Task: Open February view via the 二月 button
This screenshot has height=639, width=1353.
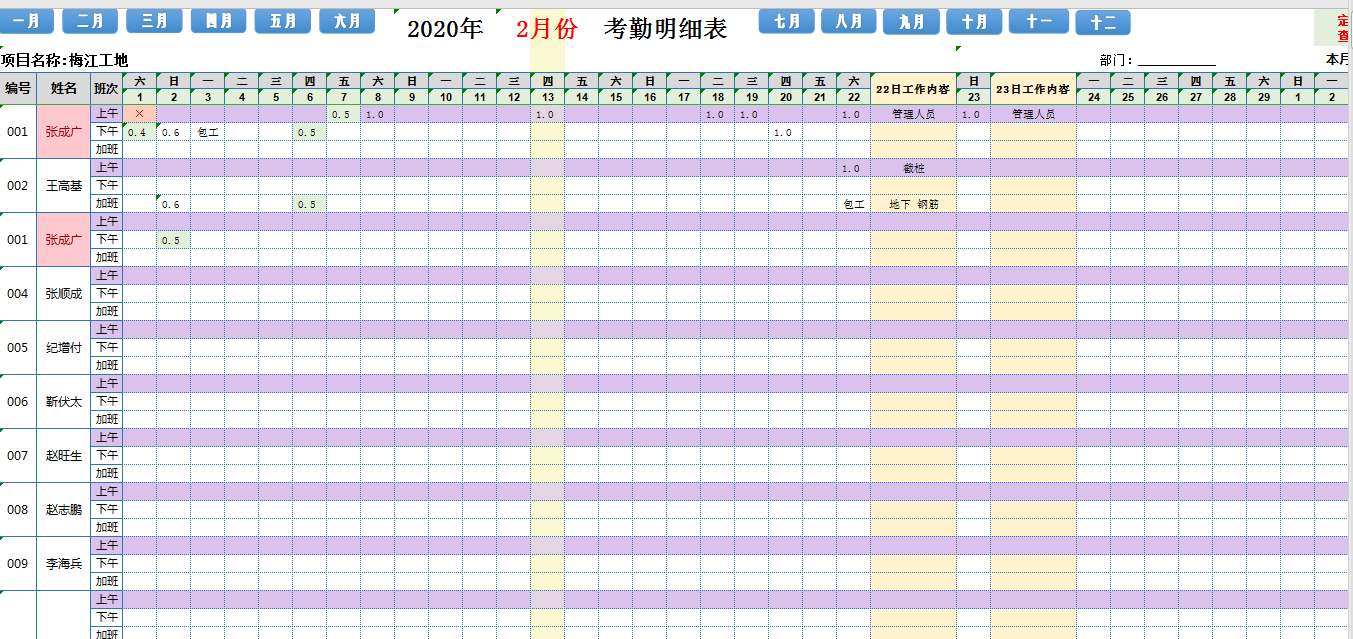Action: coord(90,20)
